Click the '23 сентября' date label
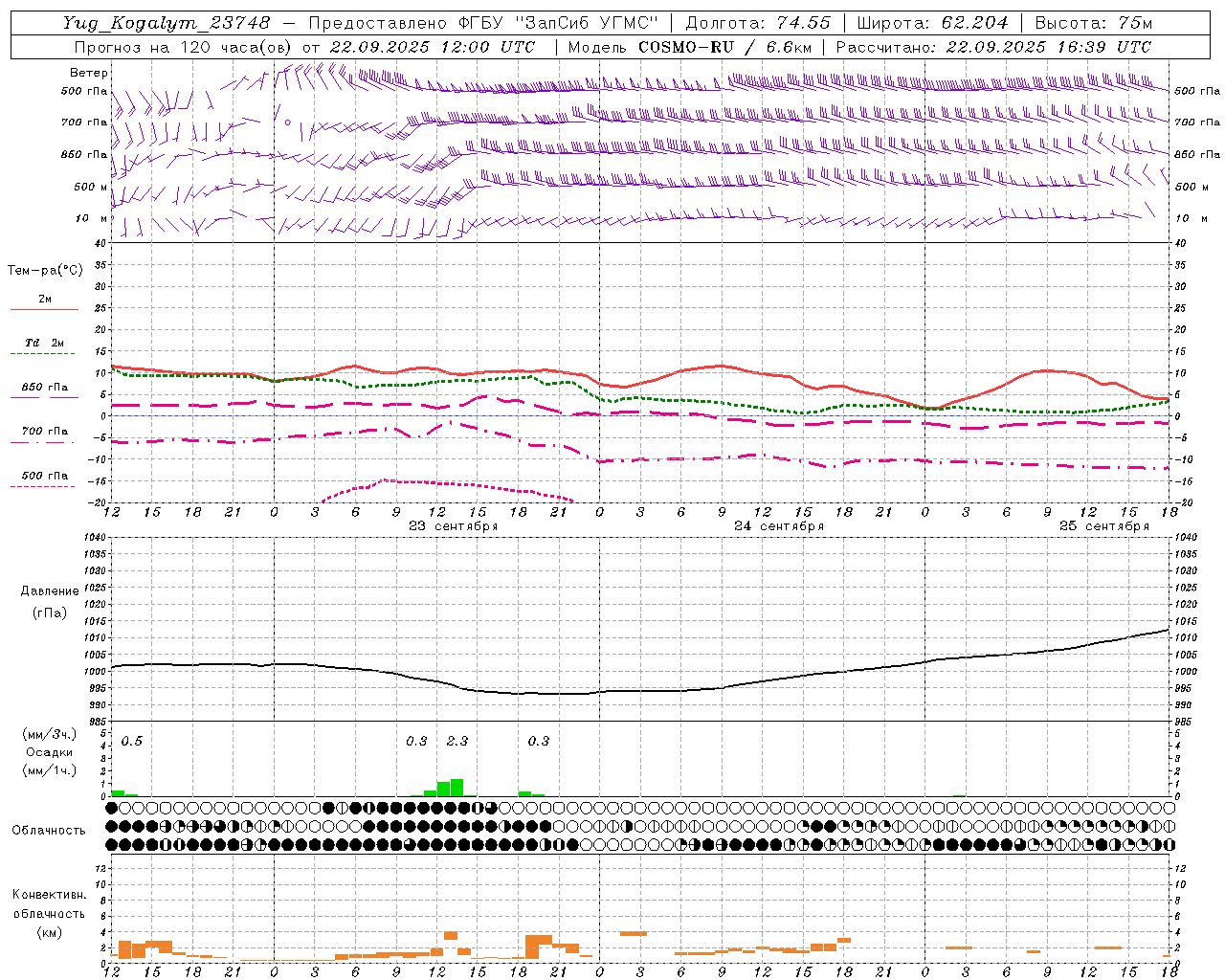 pyautogui.click(x=454, y=526)
